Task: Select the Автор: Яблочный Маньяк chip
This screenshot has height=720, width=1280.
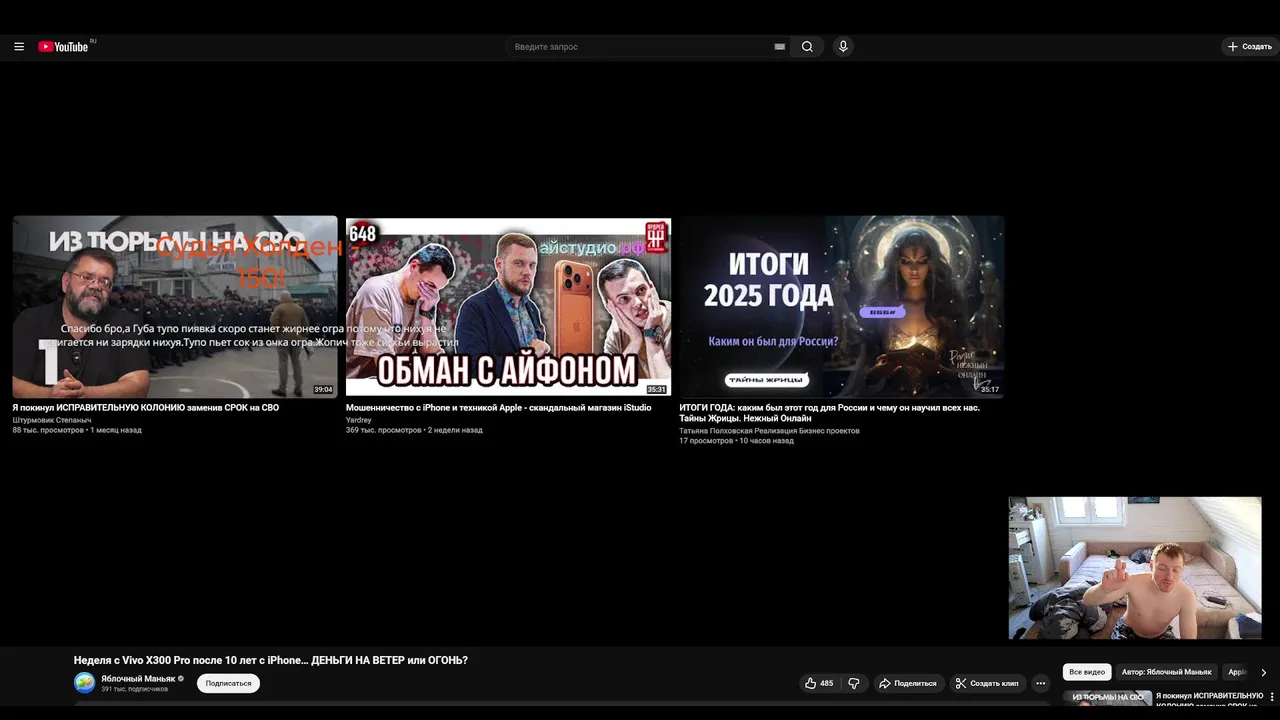Action: pos(1166,672)
